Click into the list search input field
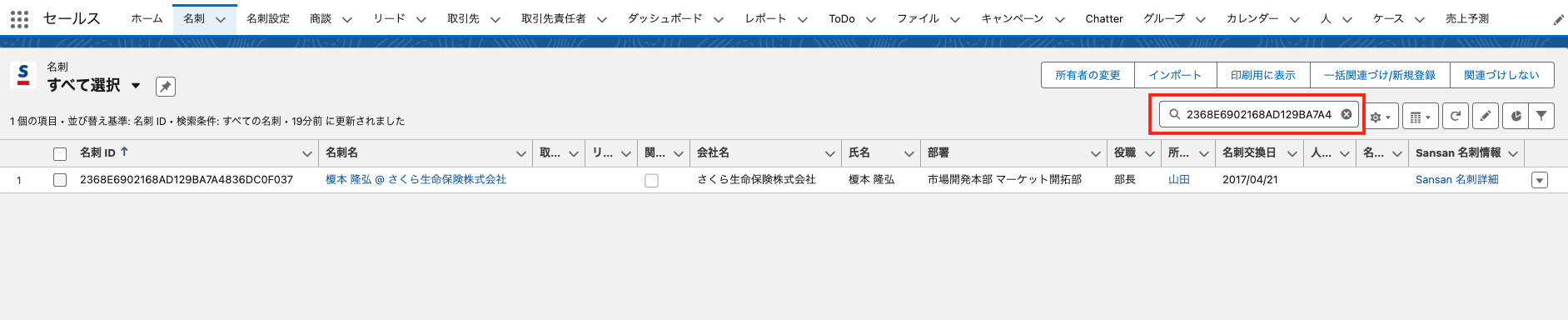 1259,114
